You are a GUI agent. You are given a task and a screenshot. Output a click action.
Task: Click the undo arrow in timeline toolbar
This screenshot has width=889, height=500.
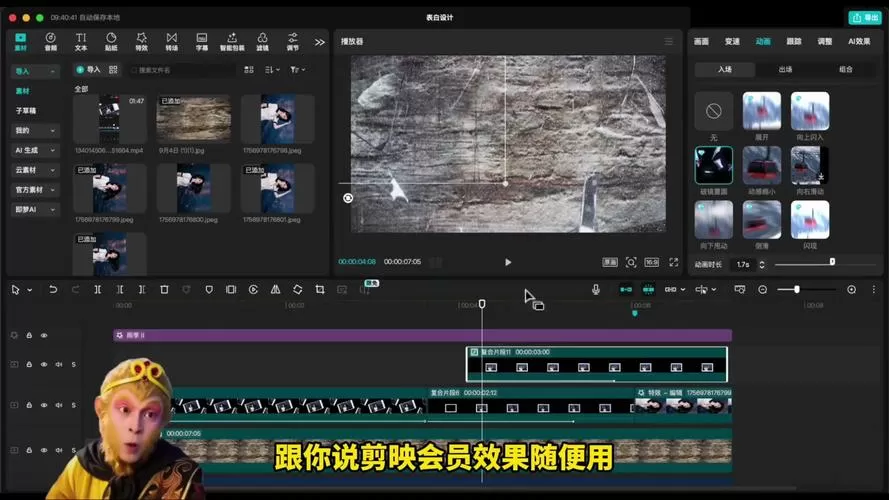(x=53, y=290)
